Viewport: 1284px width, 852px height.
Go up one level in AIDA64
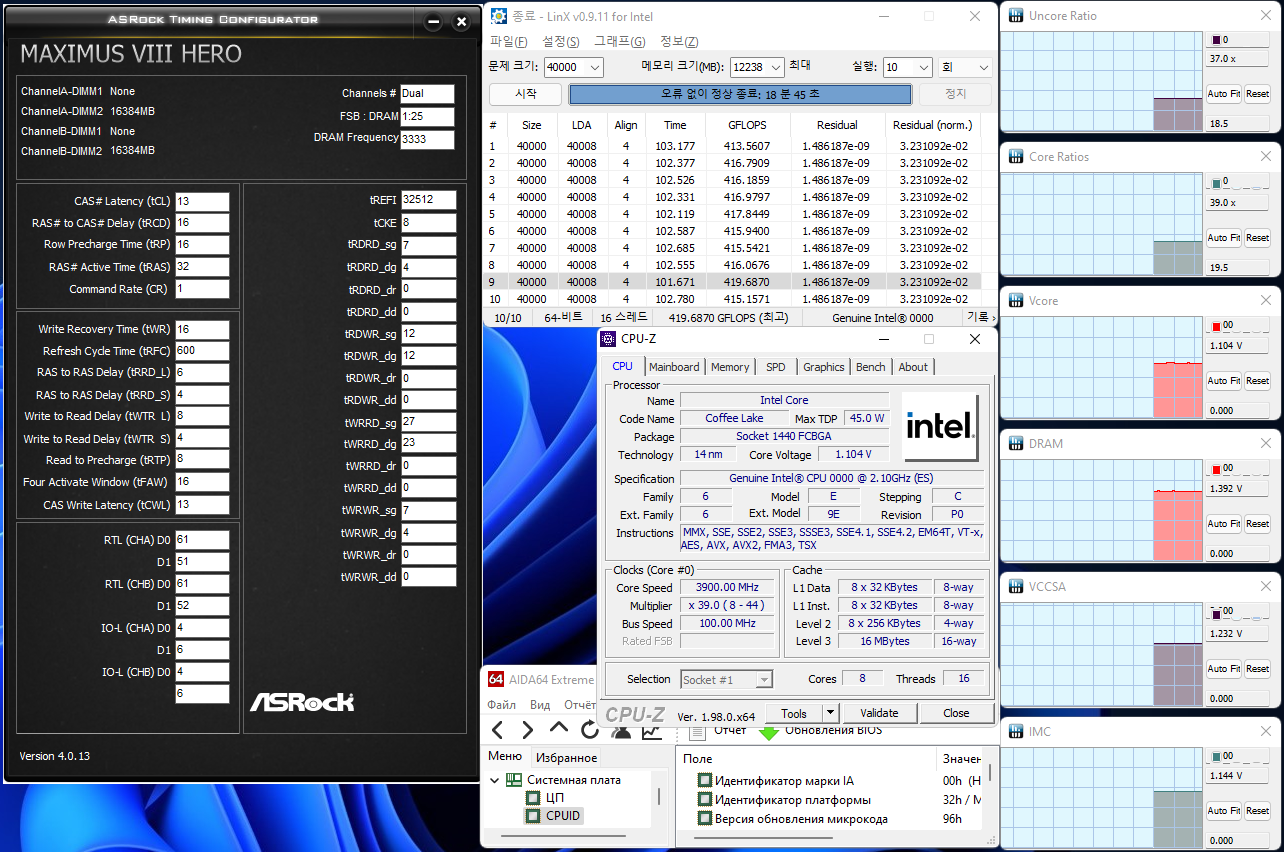pos(559,729)
